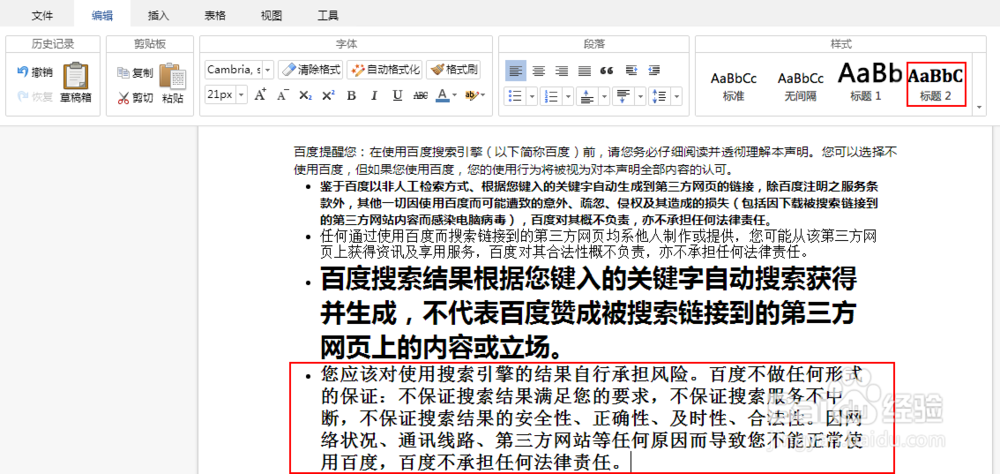The image size is (1000, 474).
Task: Expand the styles gallery arrow
Action: 980,108
